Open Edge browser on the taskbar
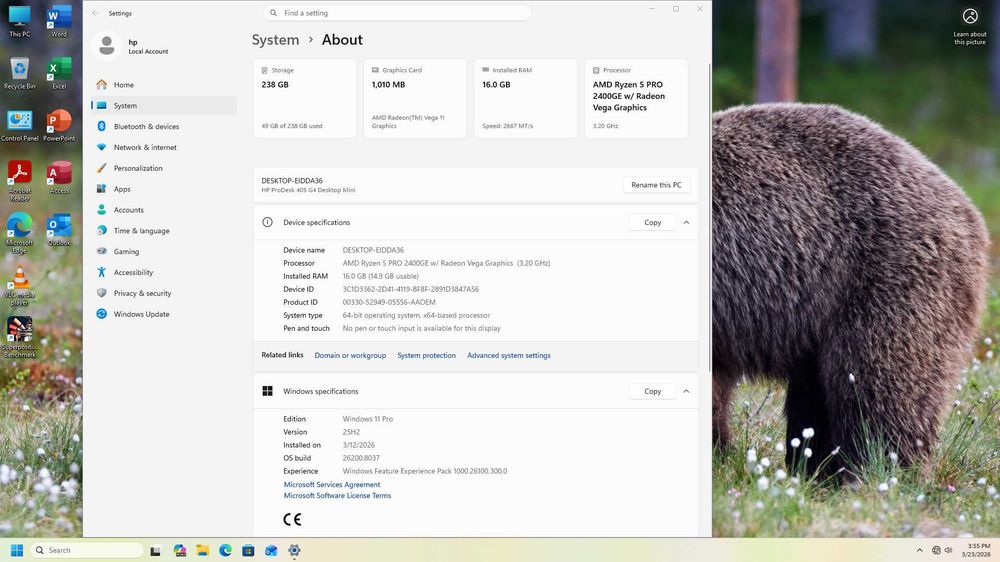This screenshot has width=1000, height=562. [225, 551]
